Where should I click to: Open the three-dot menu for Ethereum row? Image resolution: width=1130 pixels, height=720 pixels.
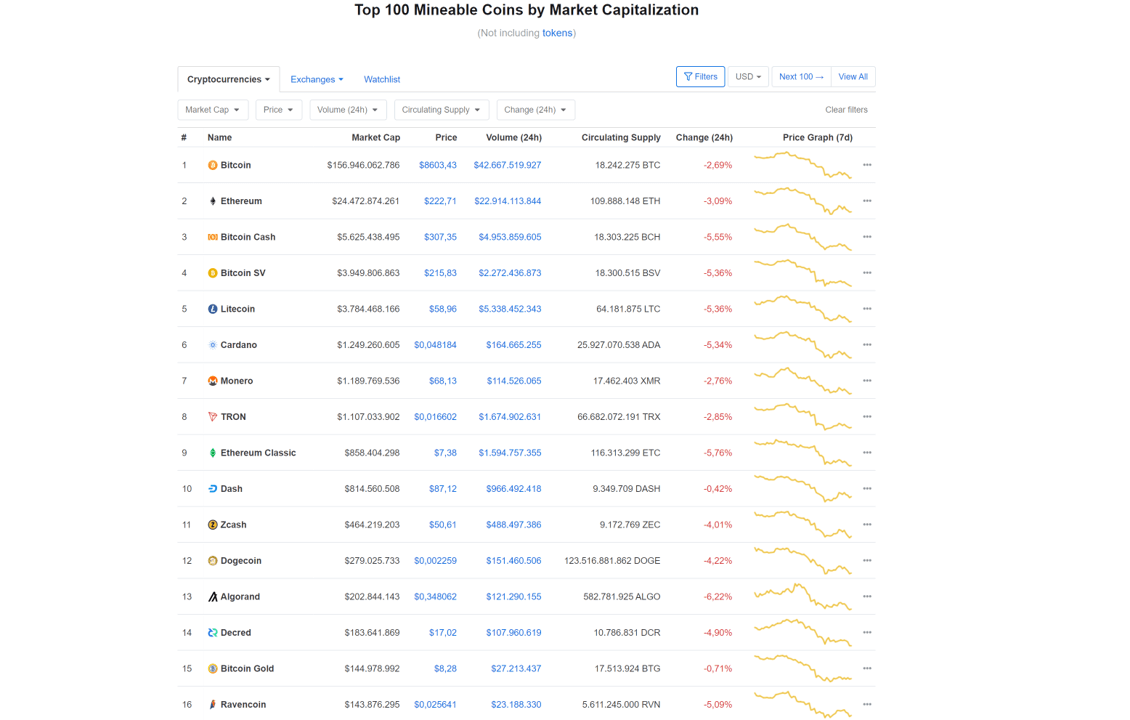867,201
